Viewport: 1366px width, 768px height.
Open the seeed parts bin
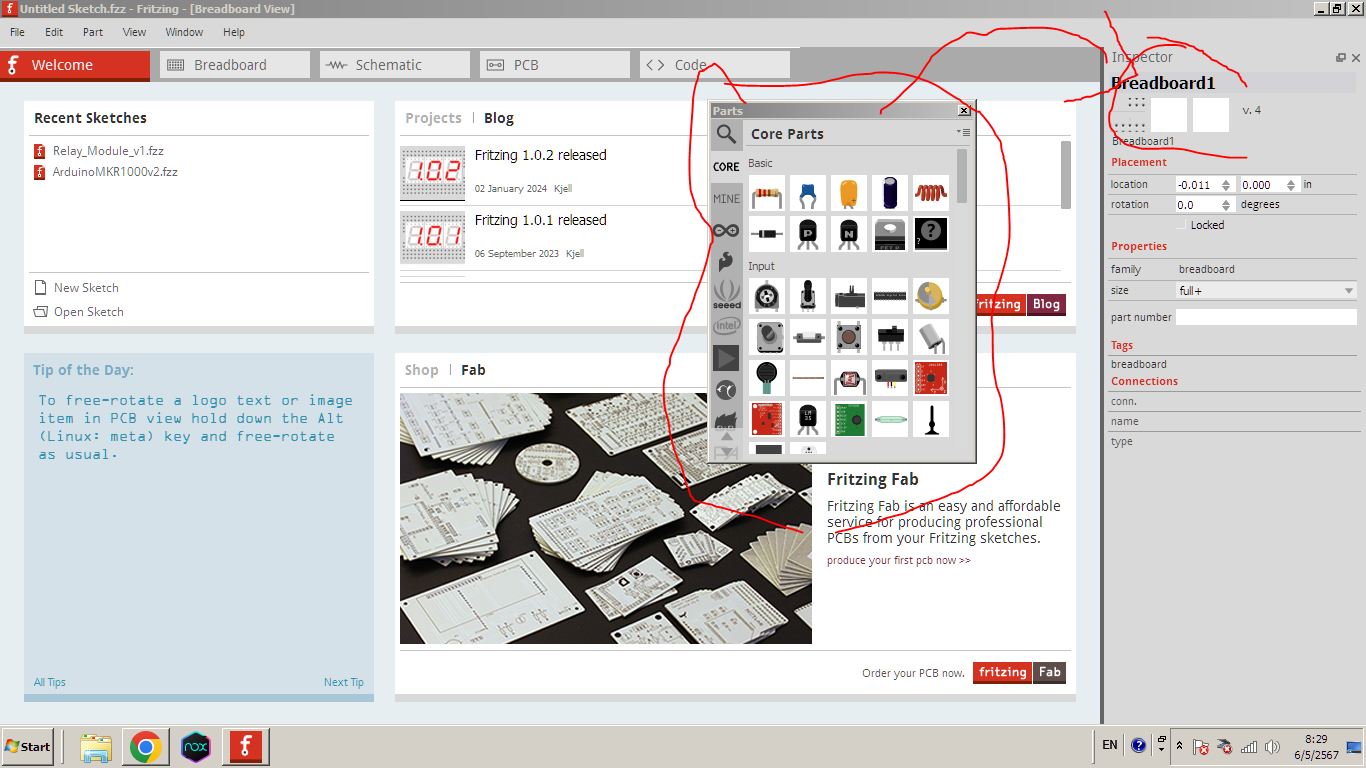726,294
